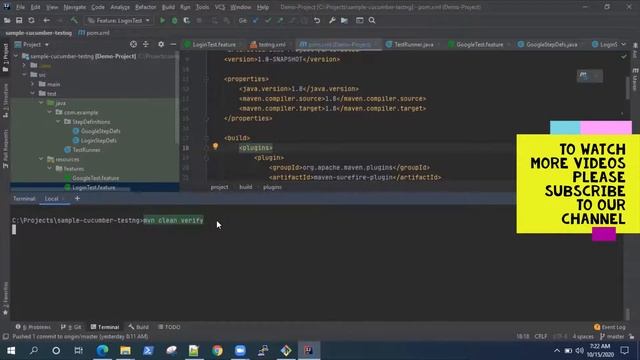Click the plugins breadcrumb below editor
This screenshot has height=360, width=640.
(x=272, y=187)
